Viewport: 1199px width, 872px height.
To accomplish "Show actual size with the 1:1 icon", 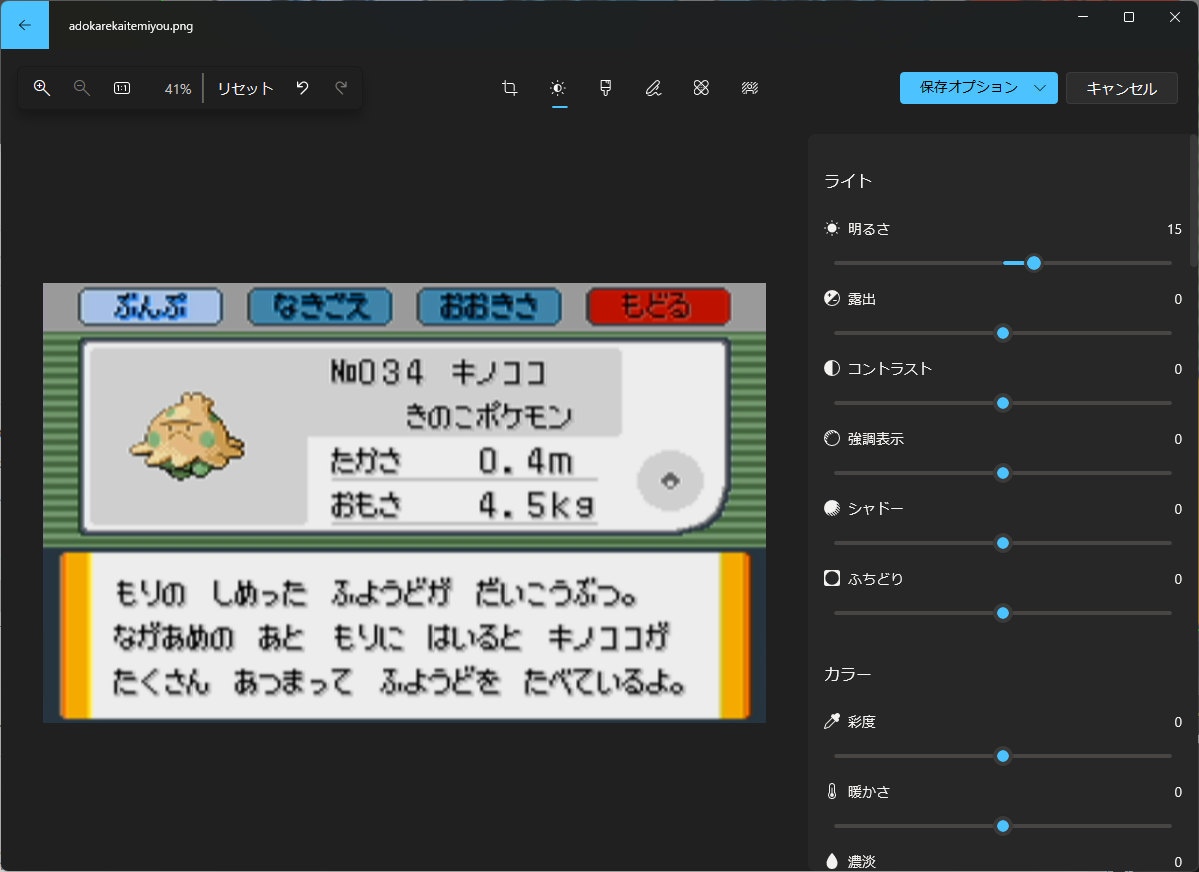I will click(x=122, y=88).
